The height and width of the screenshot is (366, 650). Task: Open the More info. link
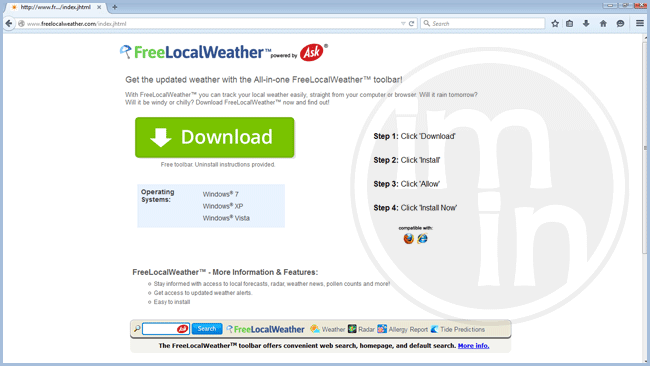[x=473, y=346]
